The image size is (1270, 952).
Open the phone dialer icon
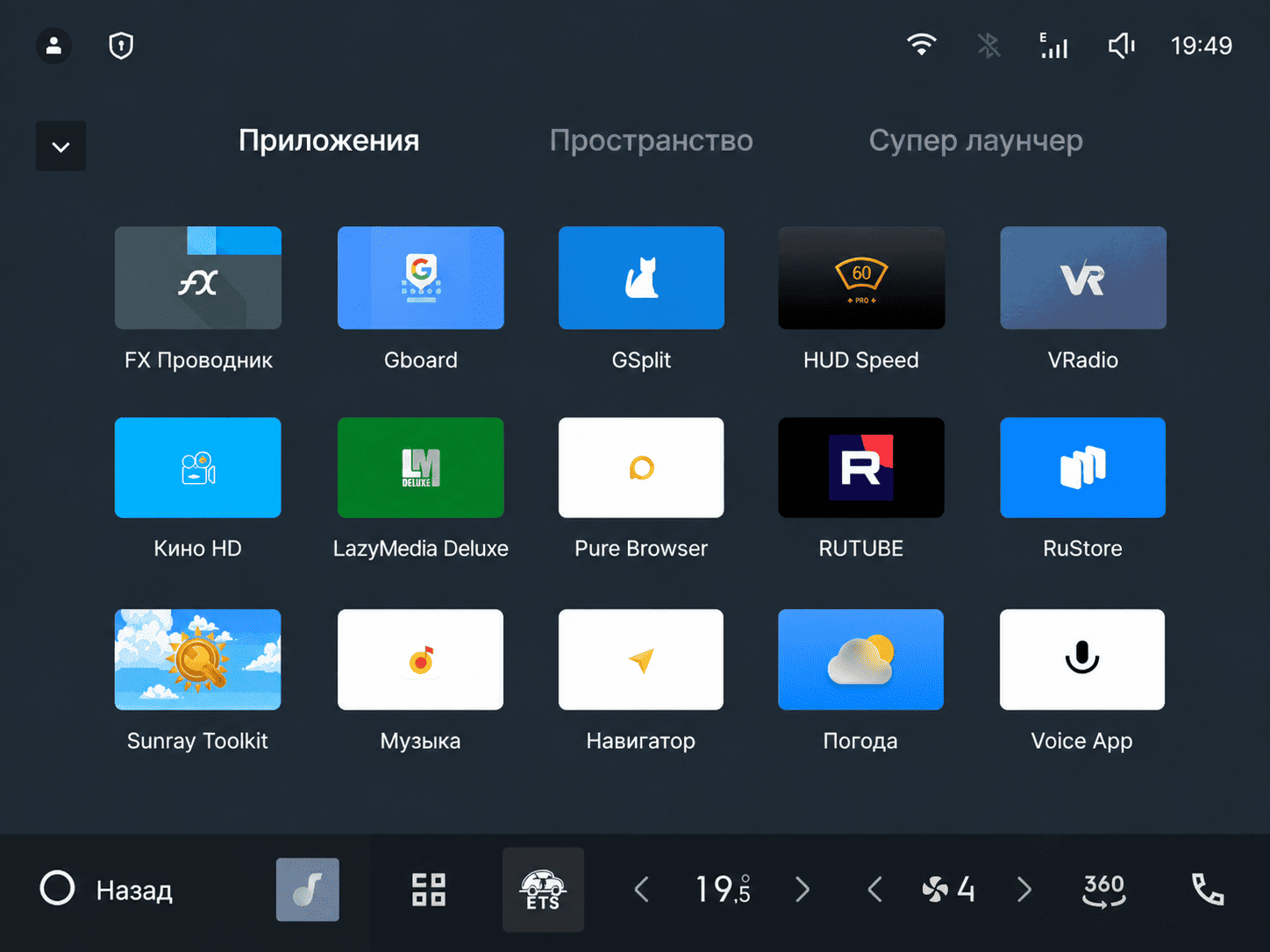point(1208,890)
